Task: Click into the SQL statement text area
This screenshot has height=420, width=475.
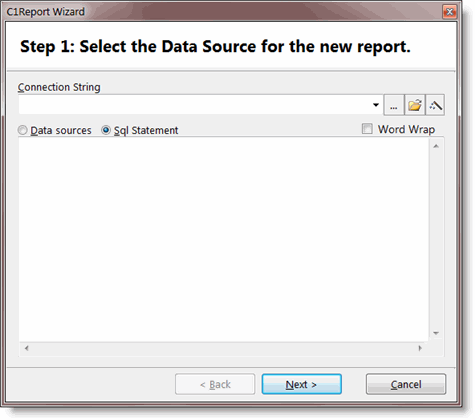Action: [x=223, y=239]
